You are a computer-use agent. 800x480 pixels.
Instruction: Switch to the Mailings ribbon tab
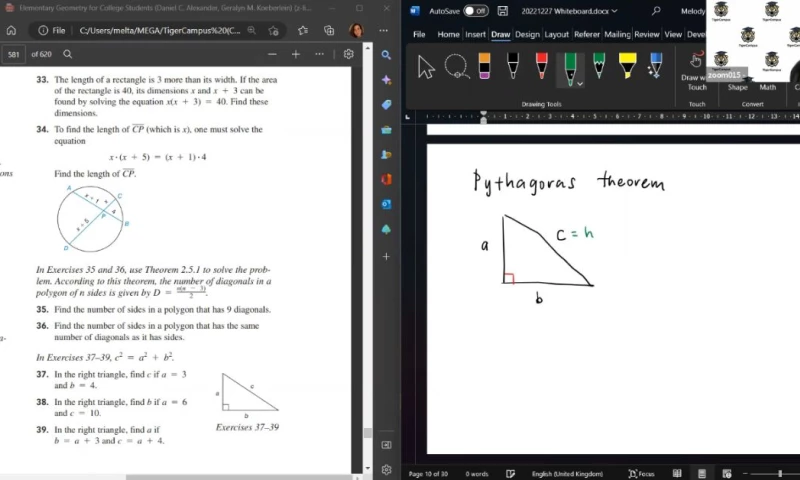tap(617, 34)
